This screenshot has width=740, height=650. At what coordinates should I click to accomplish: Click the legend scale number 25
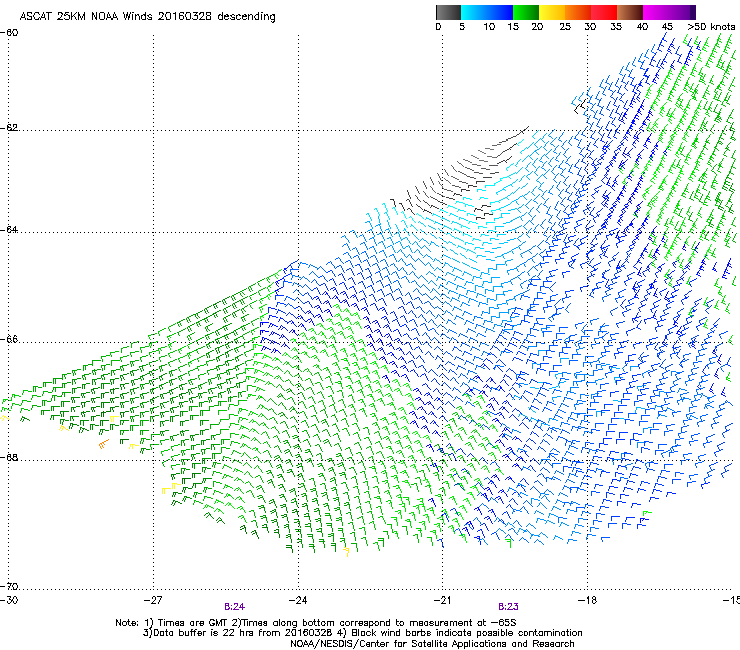[565, 27]
